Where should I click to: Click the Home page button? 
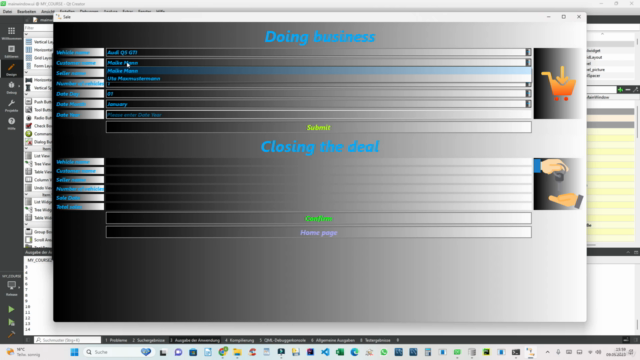[318, 232]
